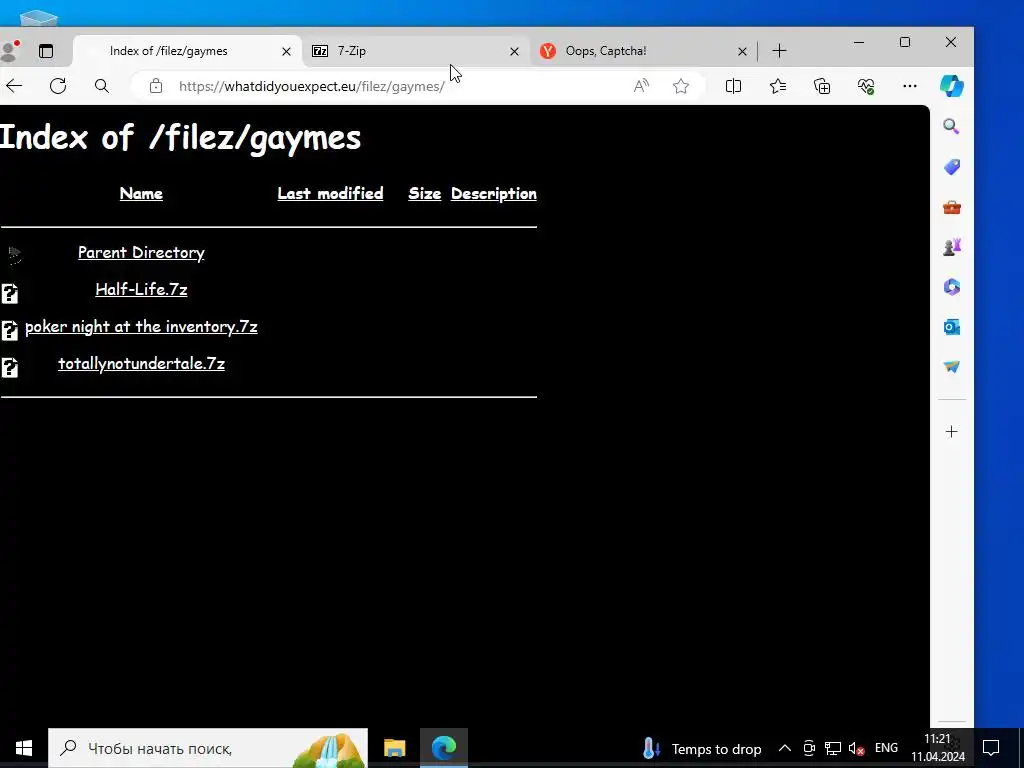Open a new tab with the plus button
The width and height of the screenshot is (1024, 768).
779,51
